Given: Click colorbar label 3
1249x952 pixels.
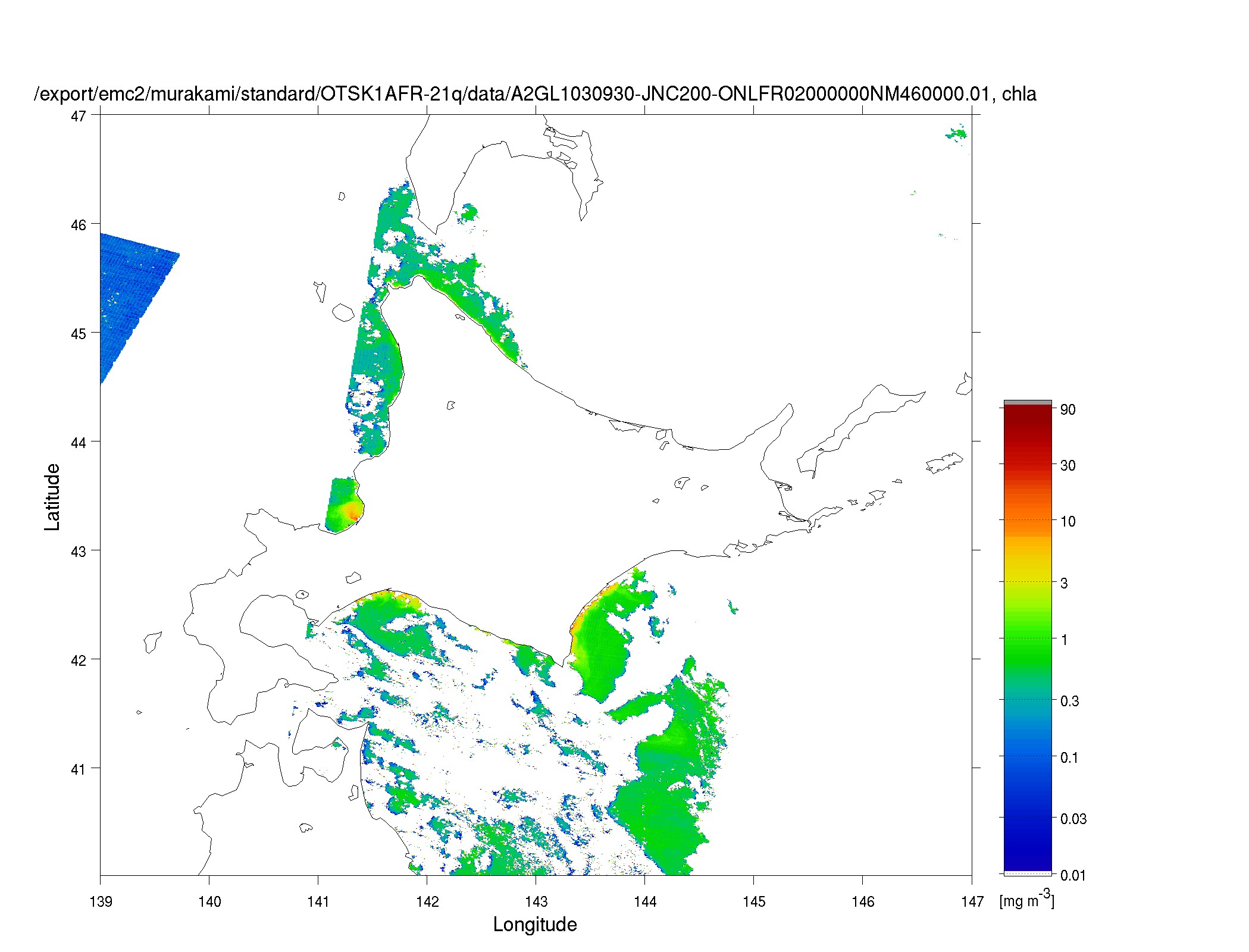Looking at the screenshot, I should click(1065, 583).
